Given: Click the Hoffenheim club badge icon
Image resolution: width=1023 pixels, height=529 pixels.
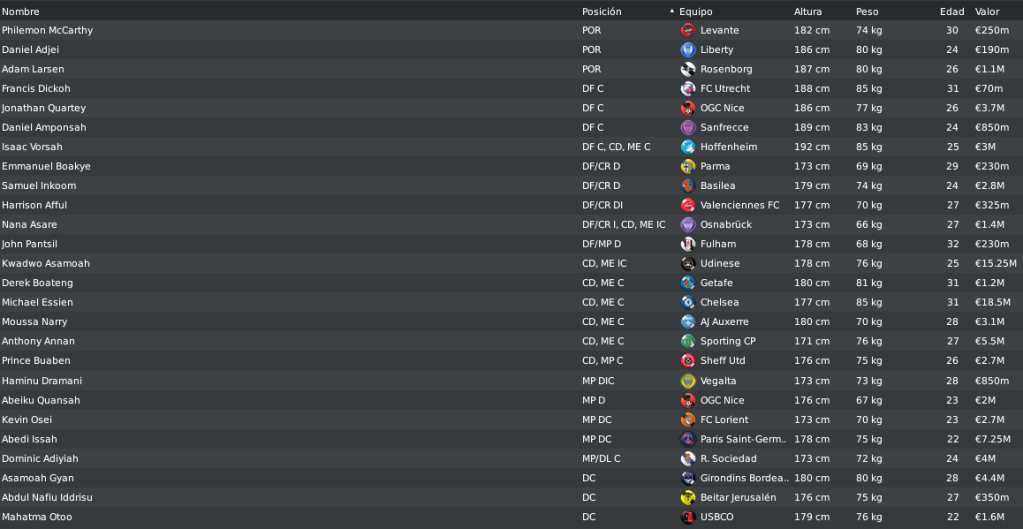Looking at the screenshot, I should point(688,147).
